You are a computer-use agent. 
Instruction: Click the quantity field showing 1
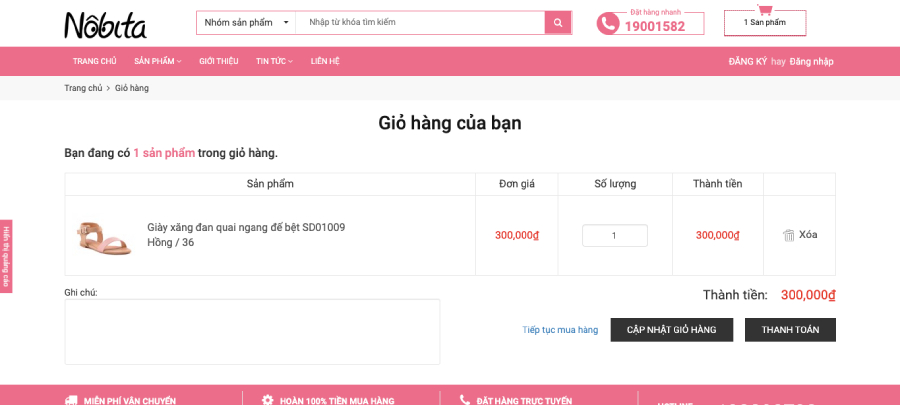[x=615, y=236]
